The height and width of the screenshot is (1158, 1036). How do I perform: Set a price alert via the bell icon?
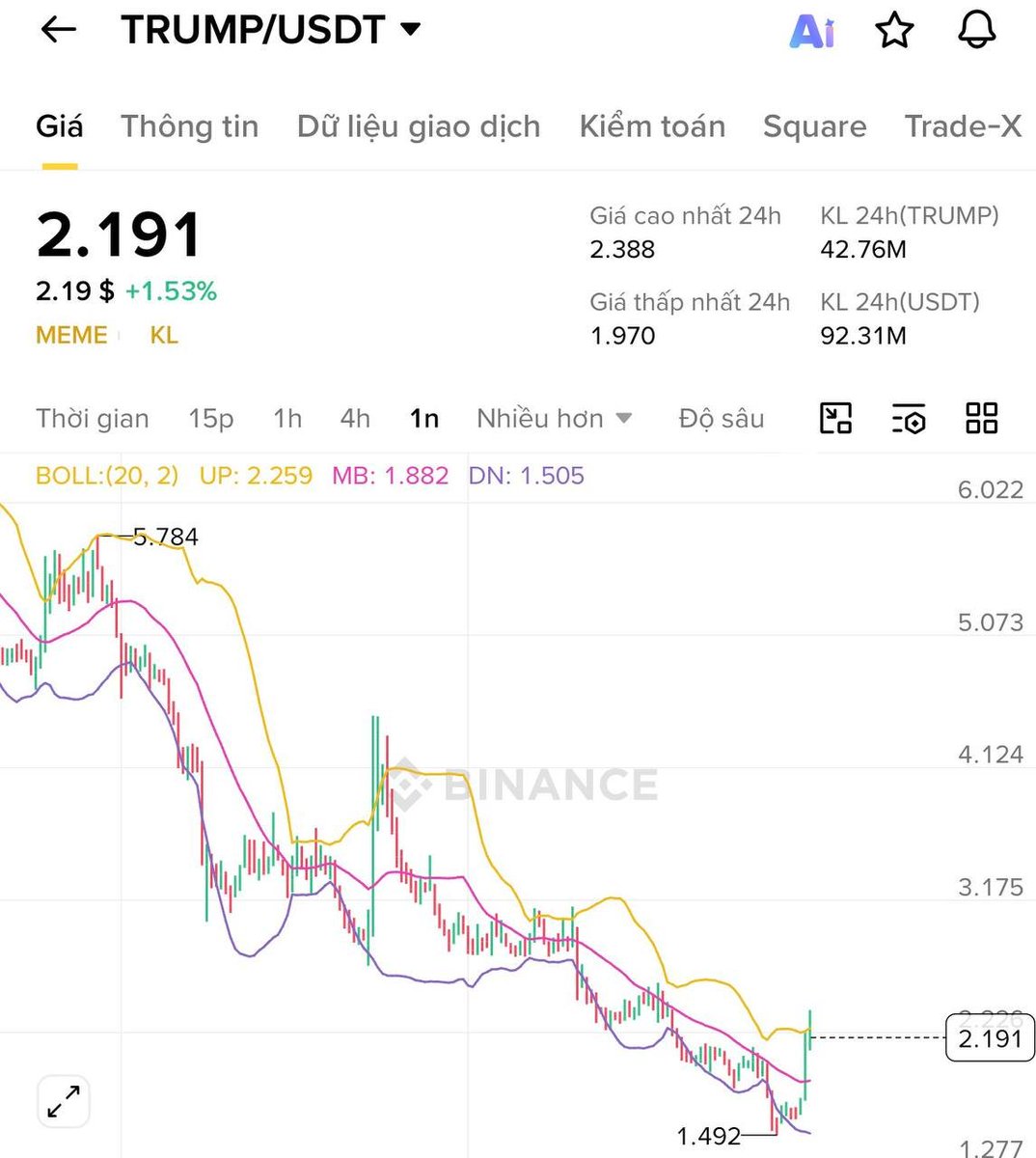click(x=976, y=30)
